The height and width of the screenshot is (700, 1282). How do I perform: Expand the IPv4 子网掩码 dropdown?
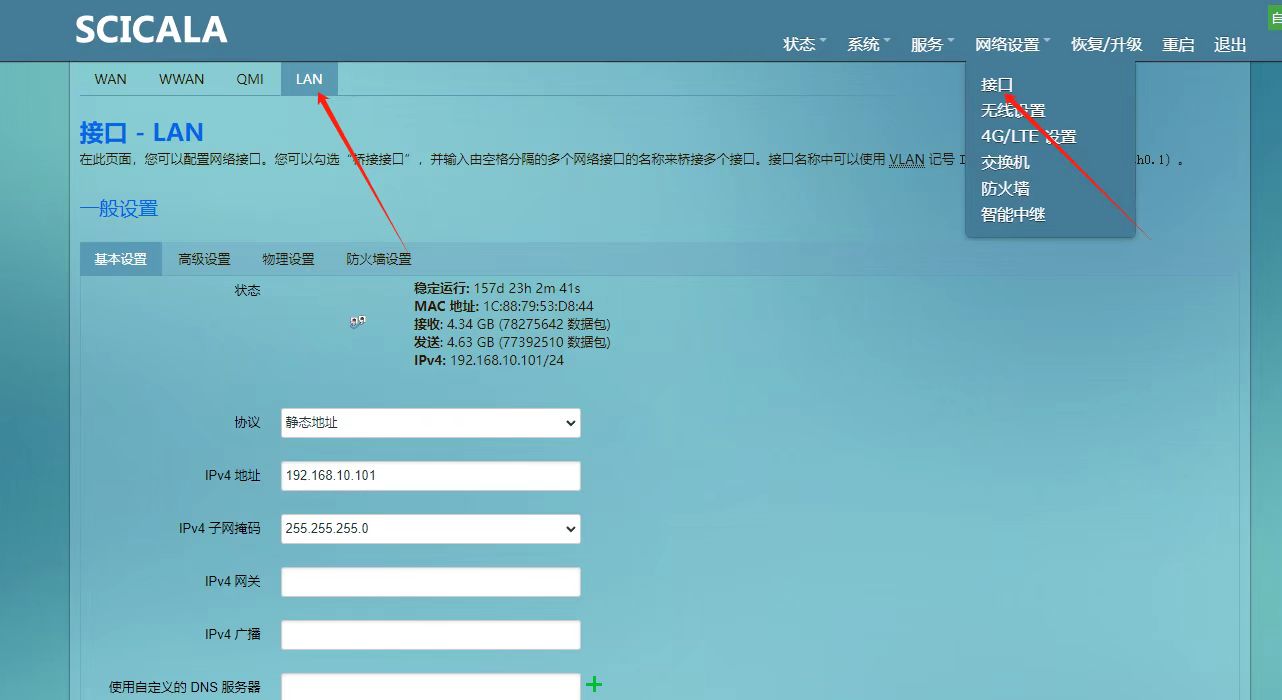[430, 528]
